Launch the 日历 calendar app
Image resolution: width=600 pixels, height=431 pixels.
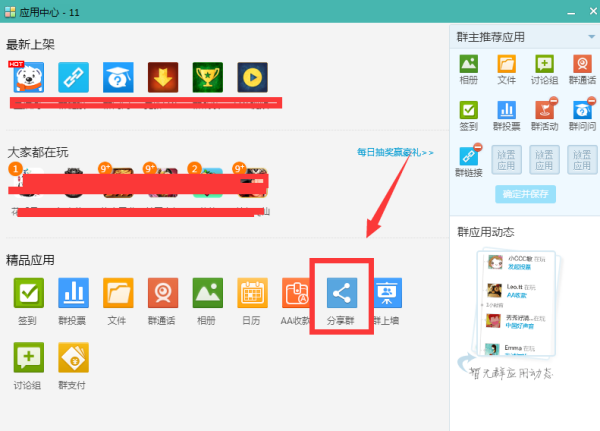point(252,292)
